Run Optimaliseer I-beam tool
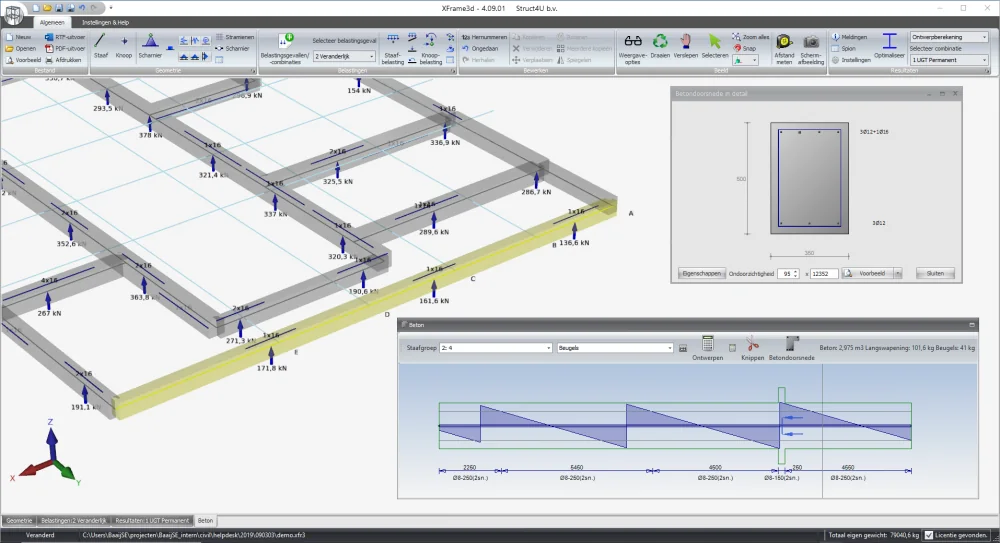The image size is (1000, 543). 889,46
